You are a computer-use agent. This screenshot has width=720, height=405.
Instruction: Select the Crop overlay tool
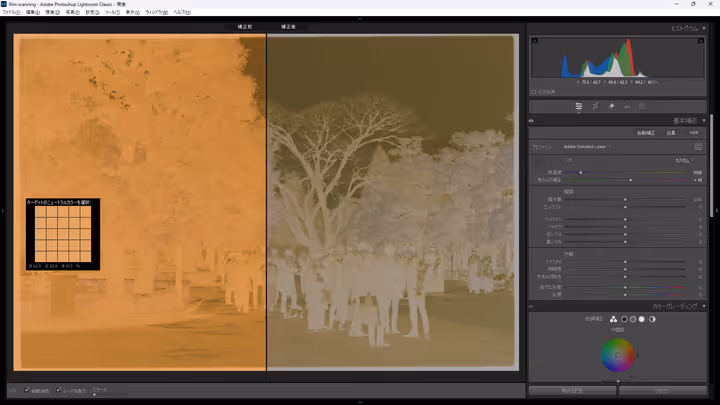coord(595,105)
